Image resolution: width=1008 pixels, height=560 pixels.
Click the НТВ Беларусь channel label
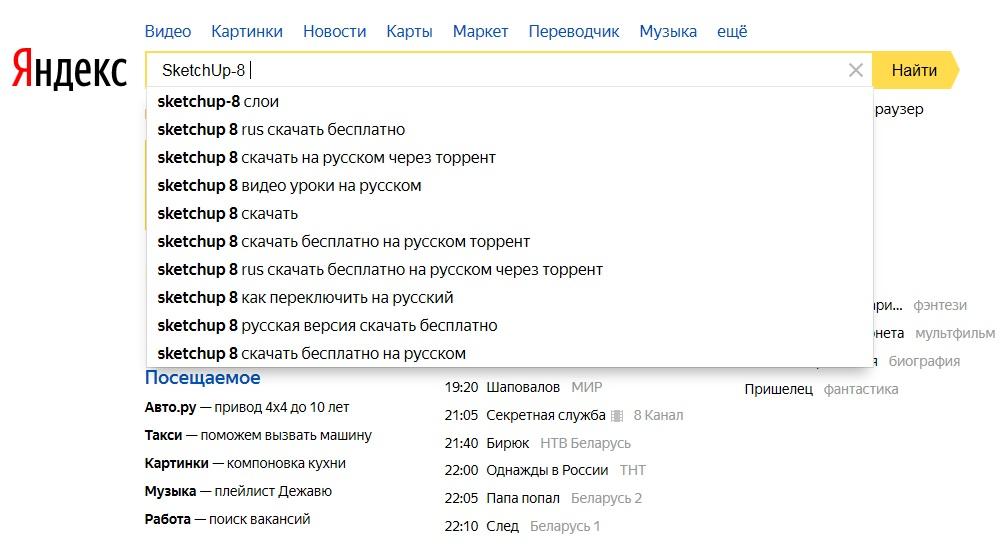click(x=586, y=443)
